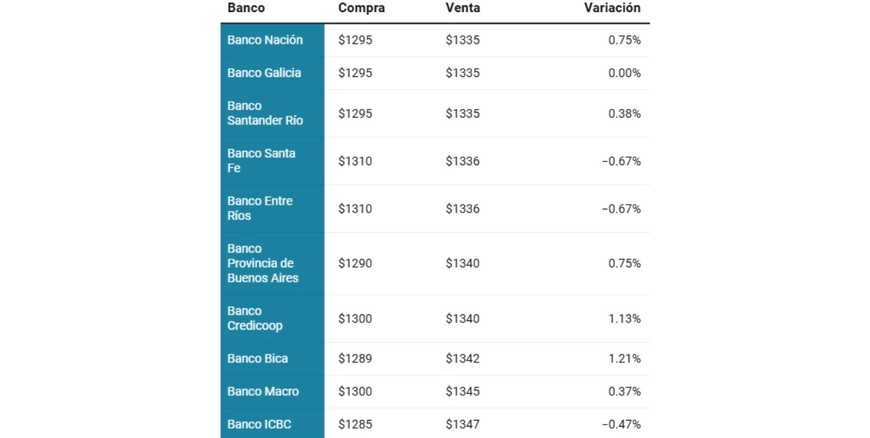Click Banco Bica's $1289 compra value
This screenshot has width=870, height=438.
(x=355, y=359)
